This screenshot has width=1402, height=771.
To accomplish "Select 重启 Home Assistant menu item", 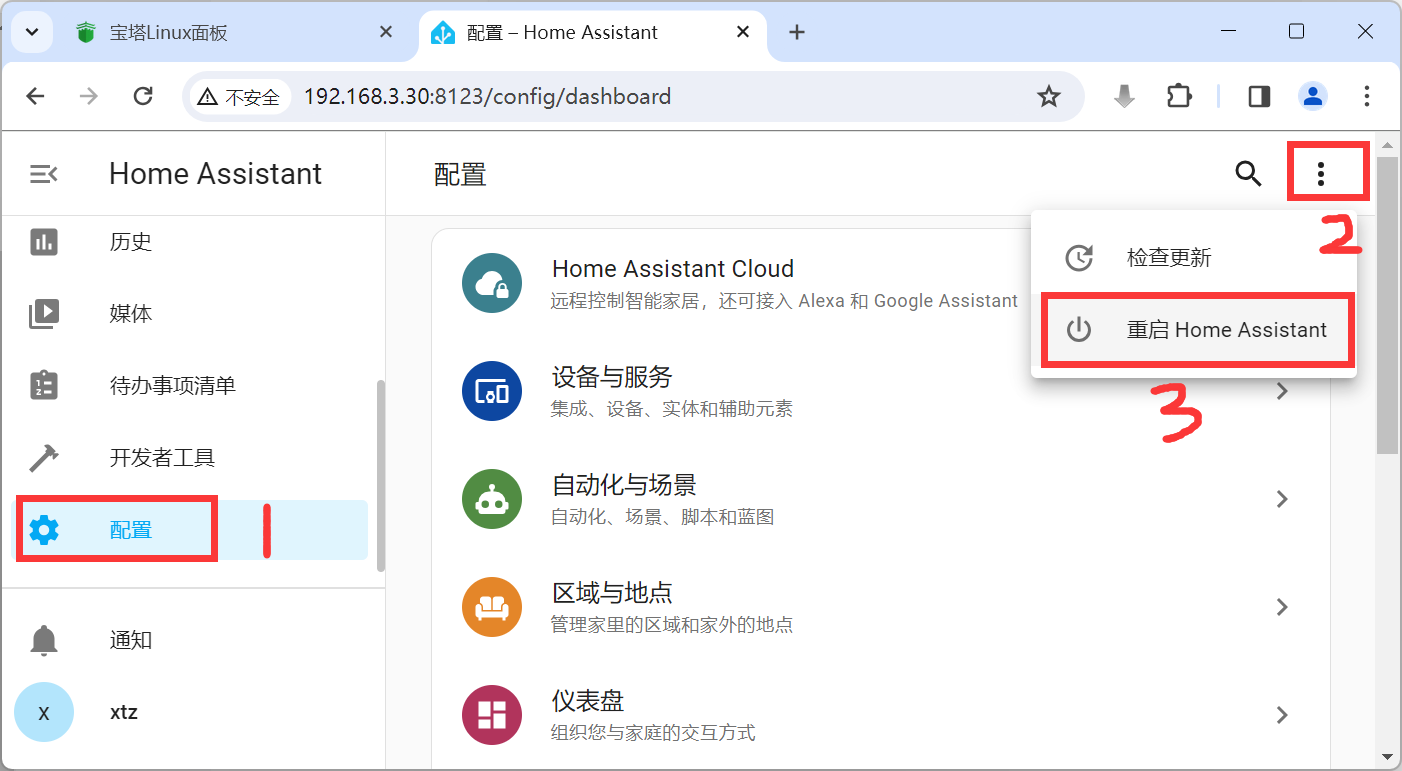I will [x=1194, y=330].
